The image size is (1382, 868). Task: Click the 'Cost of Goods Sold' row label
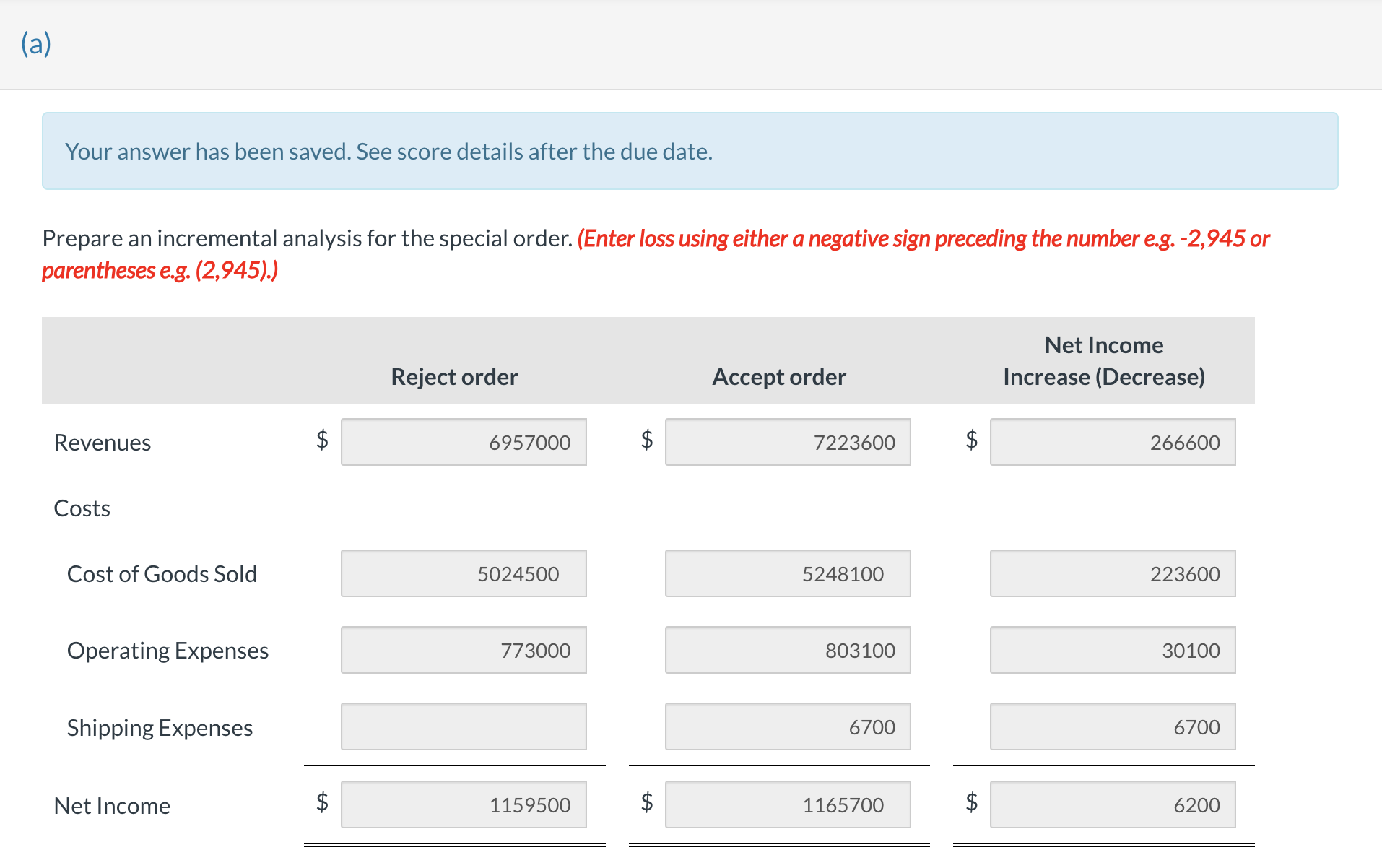pos(162,574)
